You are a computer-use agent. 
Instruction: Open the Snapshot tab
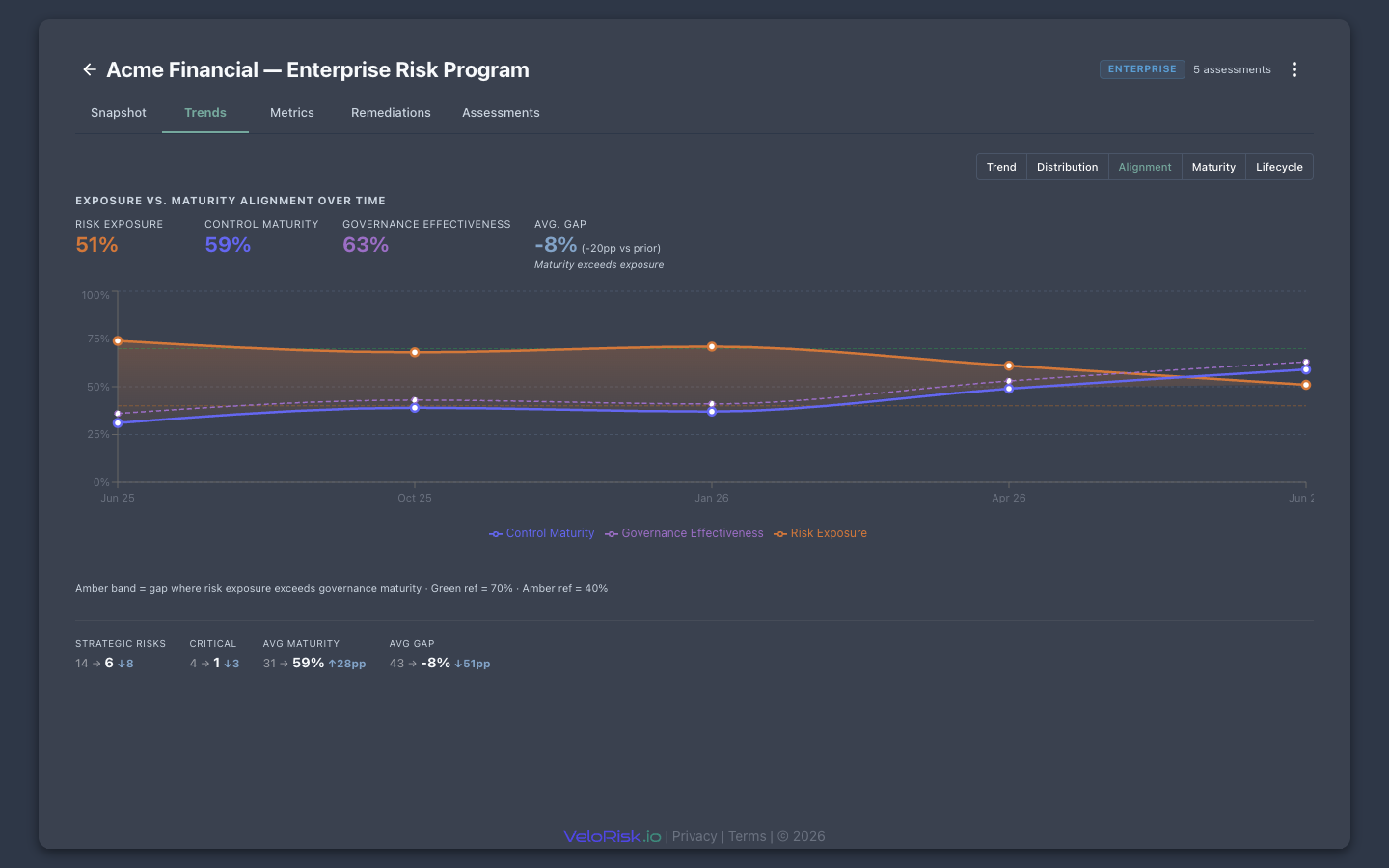tap(119, 113)
